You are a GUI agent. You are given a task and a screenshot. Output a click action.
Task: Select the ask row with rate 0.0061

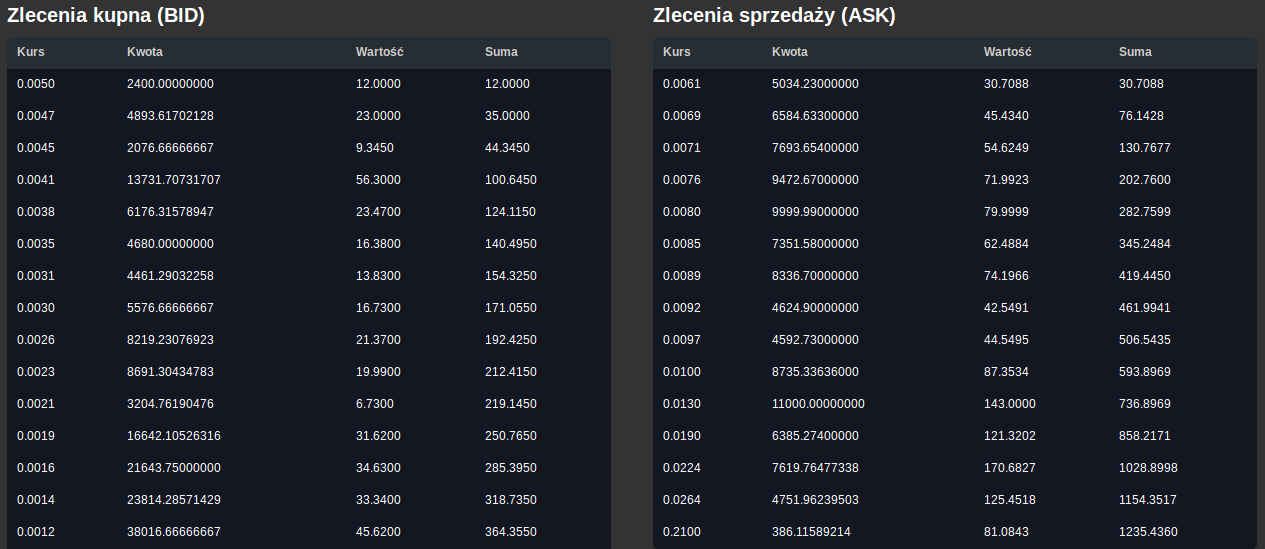[x=955, y=84]
